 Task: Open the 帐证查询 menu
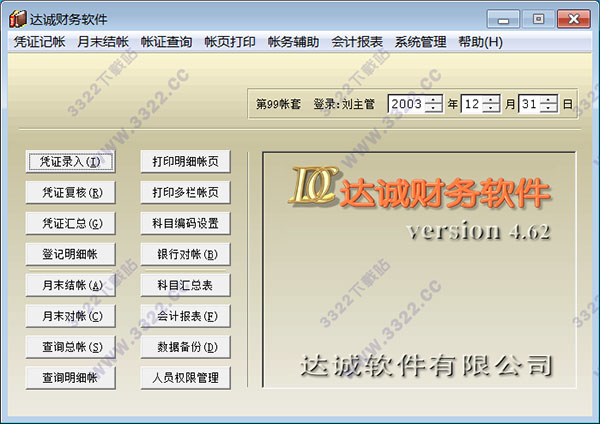(166, 42)
